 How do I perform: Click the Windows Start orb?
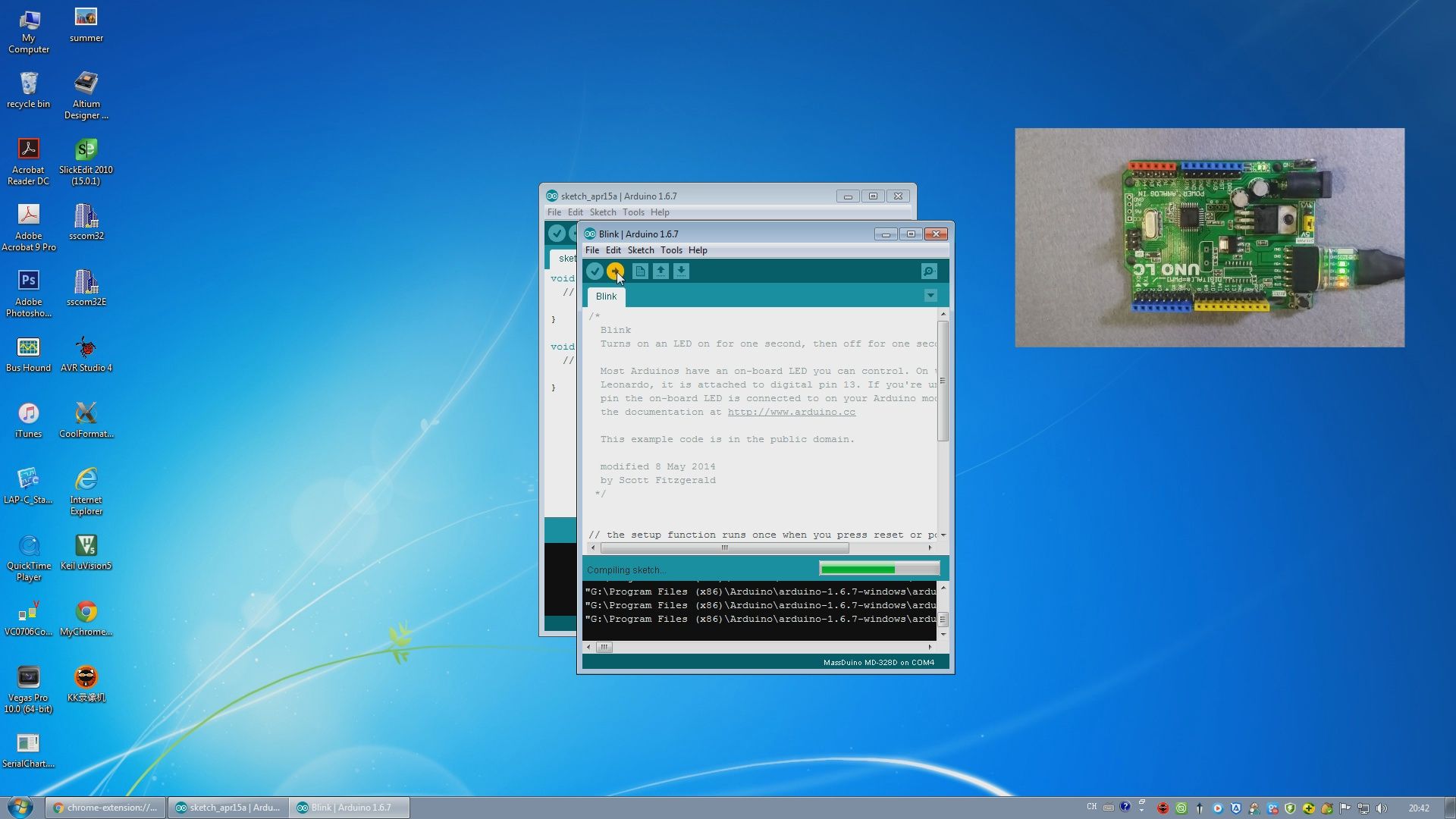(20, 807)
